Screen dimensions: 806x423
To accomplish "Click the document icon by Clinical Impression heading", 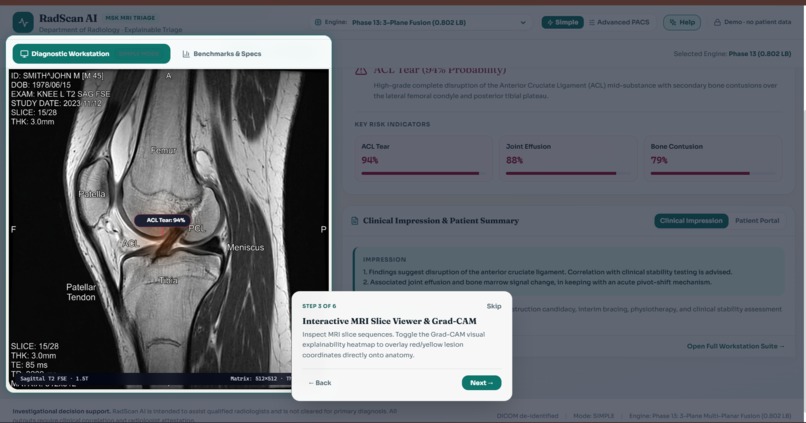I will pos(354,220).
